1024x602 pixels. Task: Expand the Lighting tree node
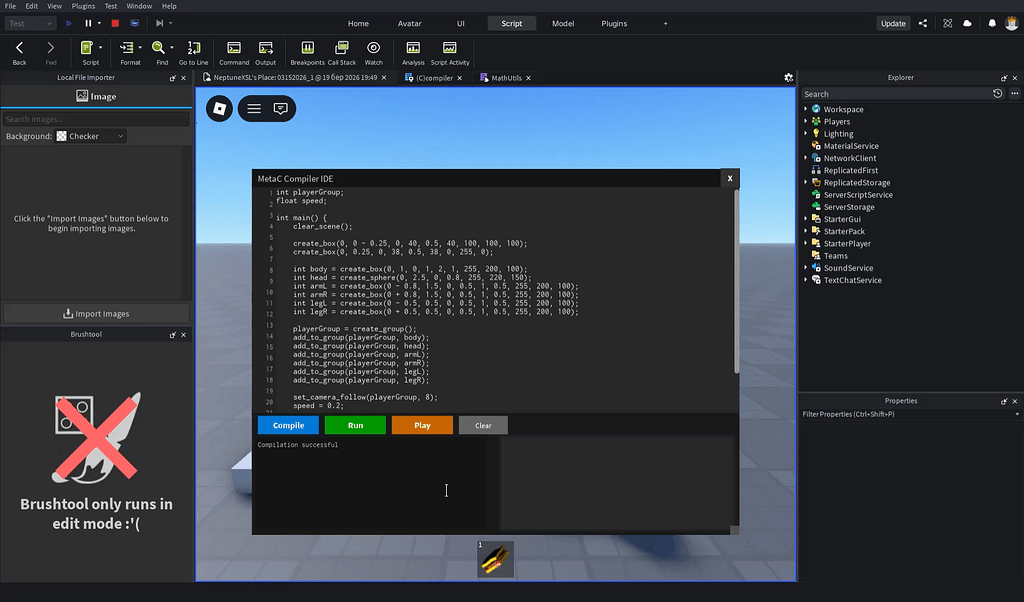[x=805, y=133]
